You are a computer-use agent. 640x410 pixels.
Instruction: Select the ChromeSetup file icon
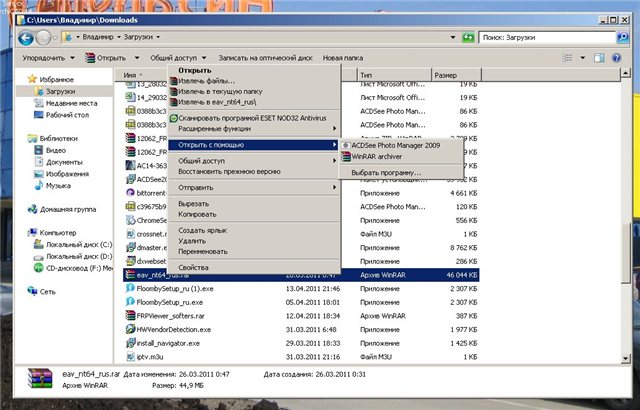coord(130,220)
